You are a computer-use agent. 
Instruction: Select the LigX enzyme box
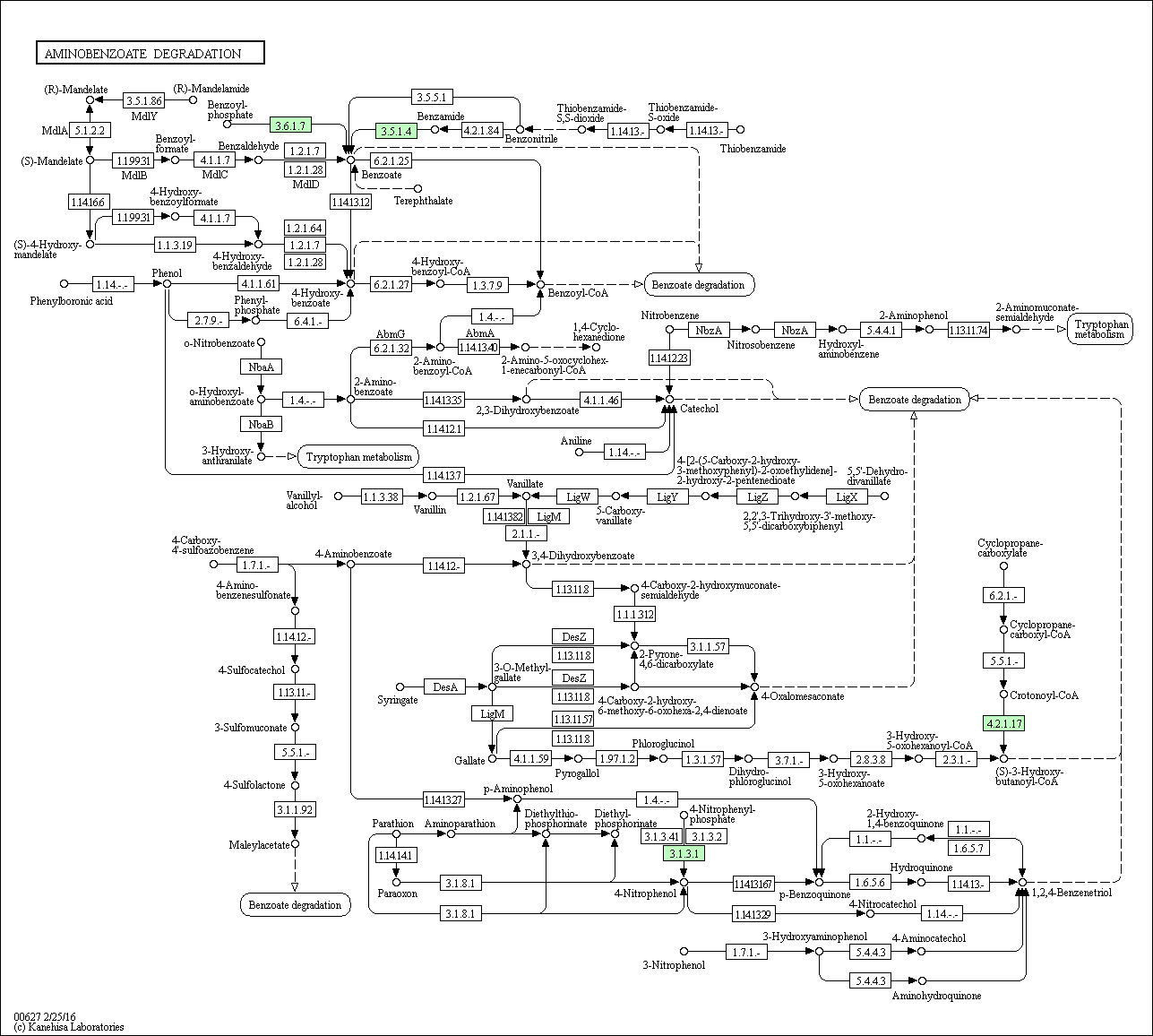847,496
